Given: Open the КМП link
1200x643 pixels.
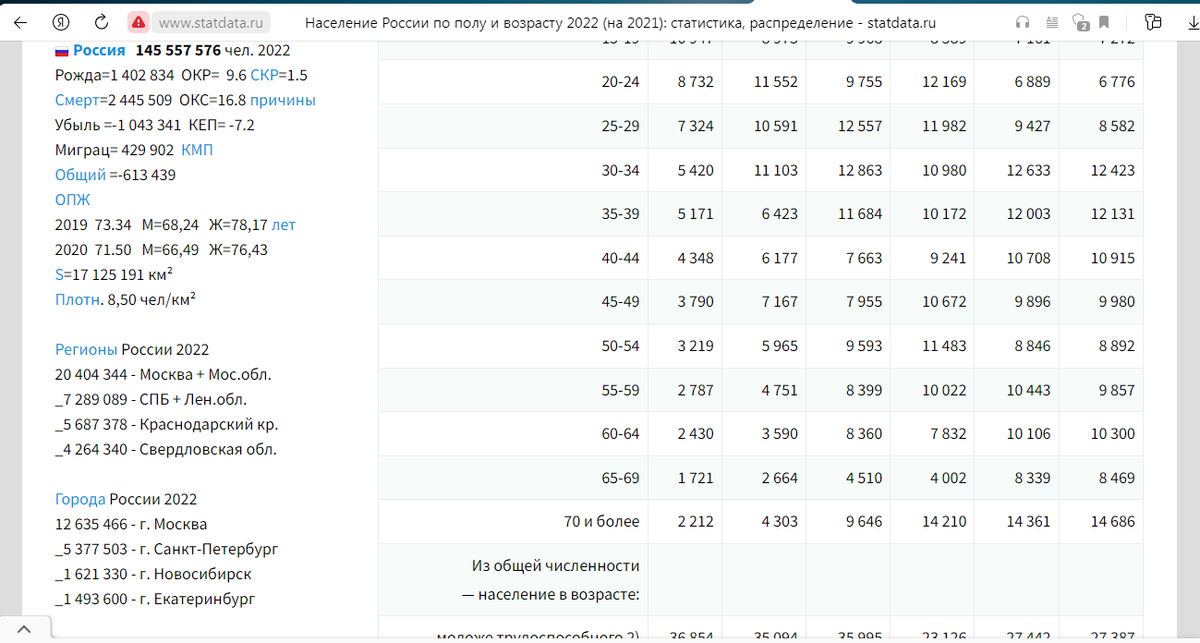Looking at the screenshot, I should [x=197, y=150].
